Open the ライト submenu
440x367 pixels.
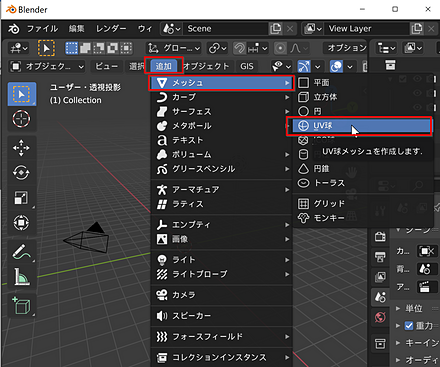222,260
